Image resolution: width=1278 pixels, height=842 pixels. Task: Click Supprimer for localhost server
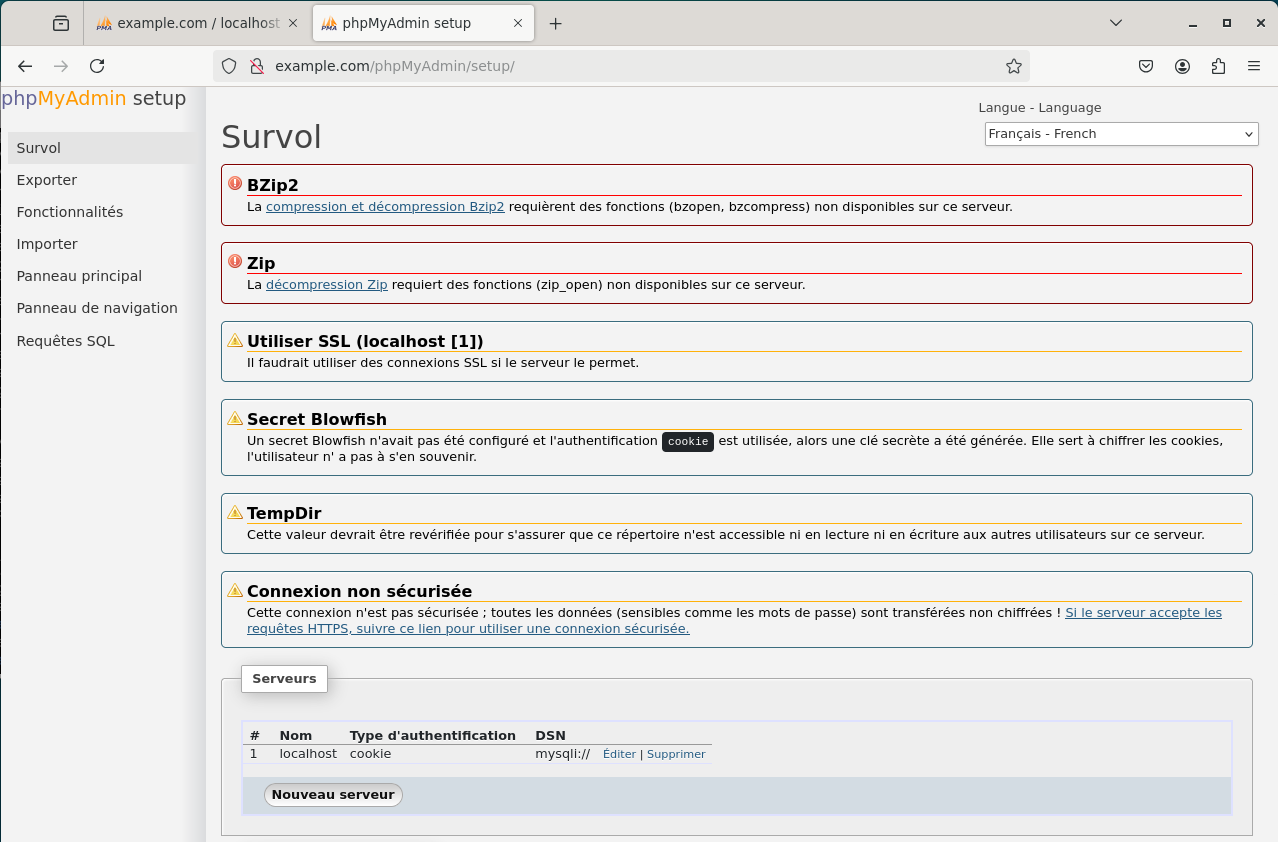676,754
